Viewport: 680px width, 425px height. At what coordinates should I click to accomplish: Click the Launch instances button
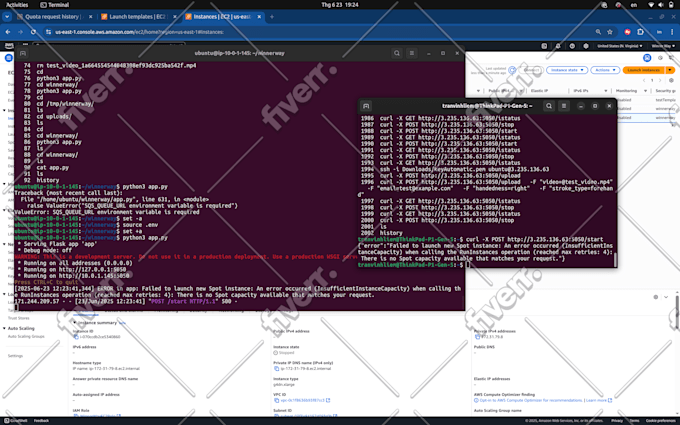pyautogui.click(x=644, y=70)
